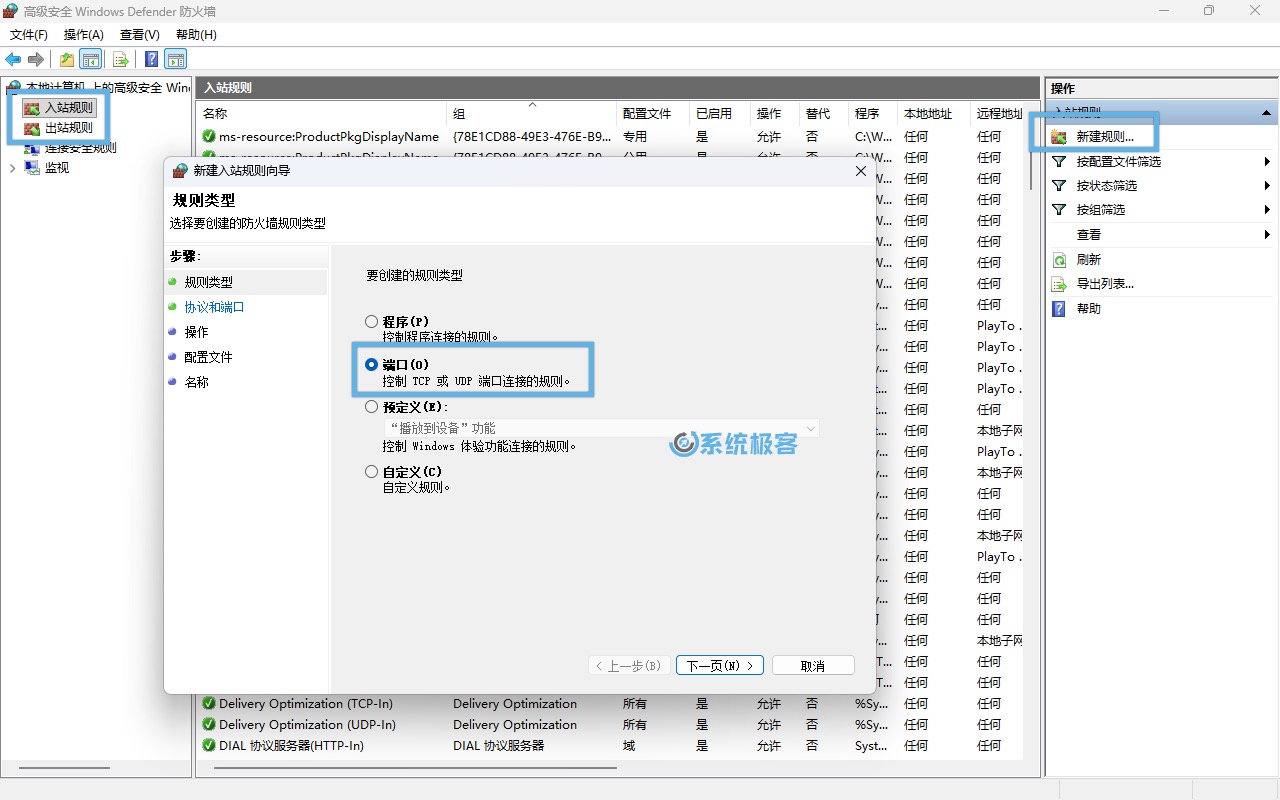This screenshot has height=800, width=1280.
Task: Expand the 监视 tree node
Action: coord(13,168)
